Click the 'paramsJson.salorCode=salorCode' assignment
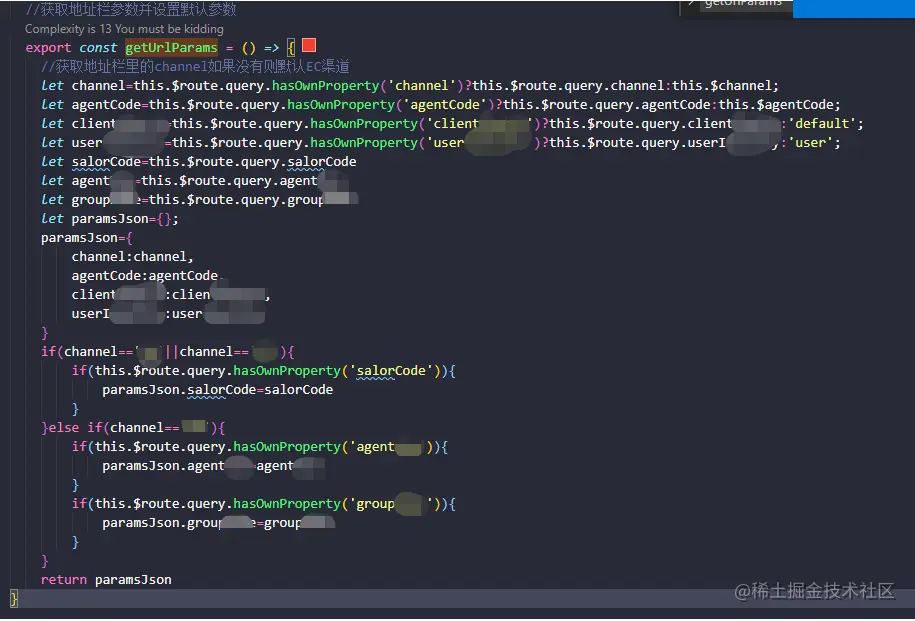The image size is (915, 621). (218, 389)
